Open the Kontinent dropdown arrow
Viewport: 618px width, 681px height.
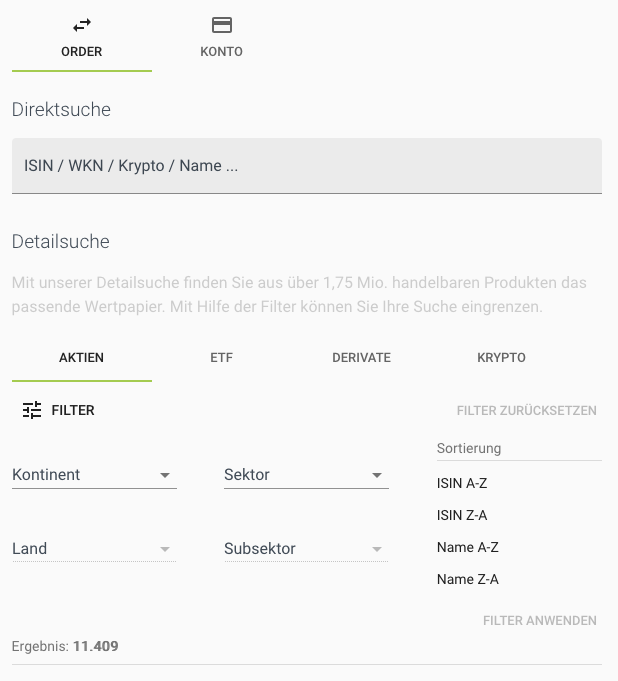pyautogui.click(x=165, y=476)
